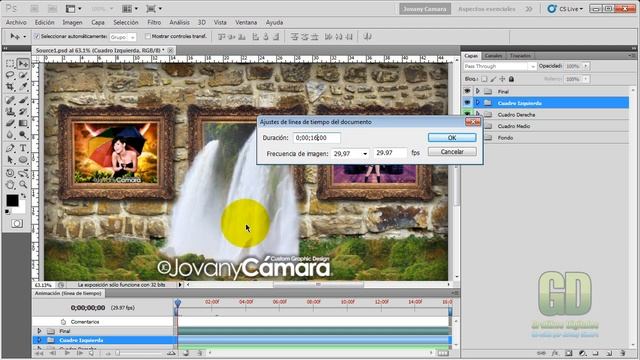Viewport: 640px width, 360px height.
Task: Select the Dodge tool
Action: (x=23, y=135)
